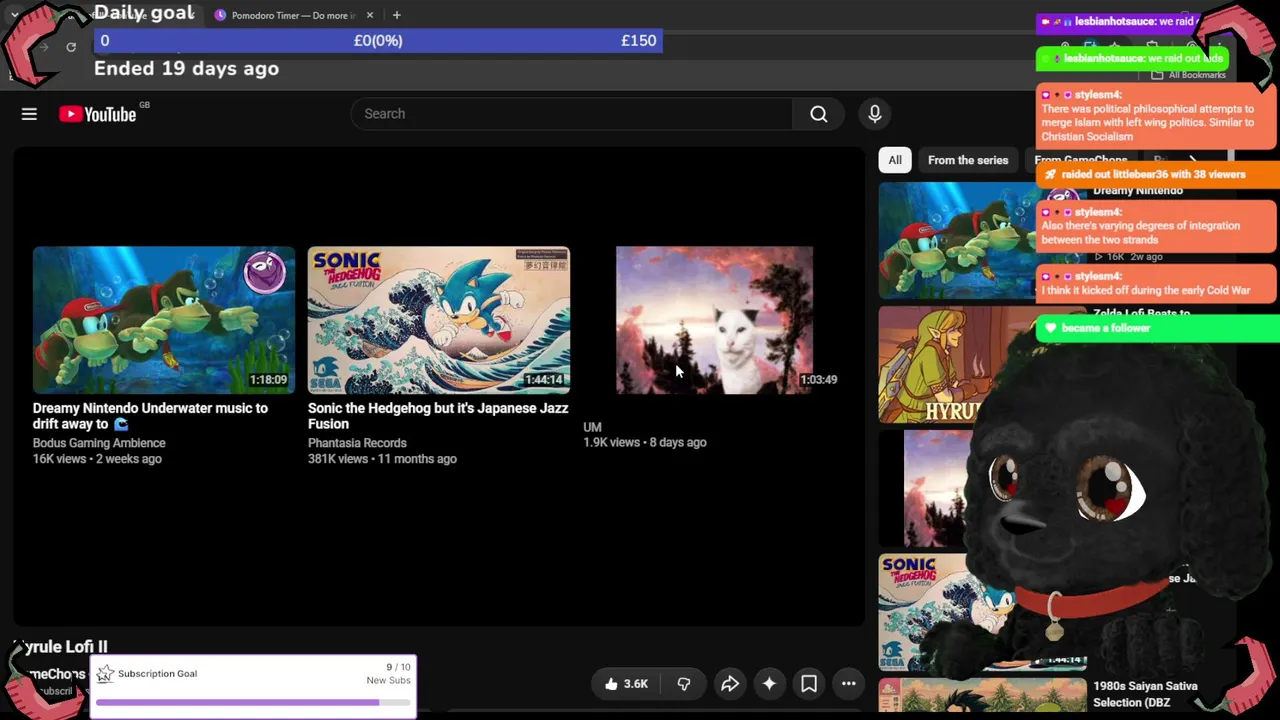1280x720 pixels.
Task: Open the Phantasia Records channel
Action: [357, 443]
